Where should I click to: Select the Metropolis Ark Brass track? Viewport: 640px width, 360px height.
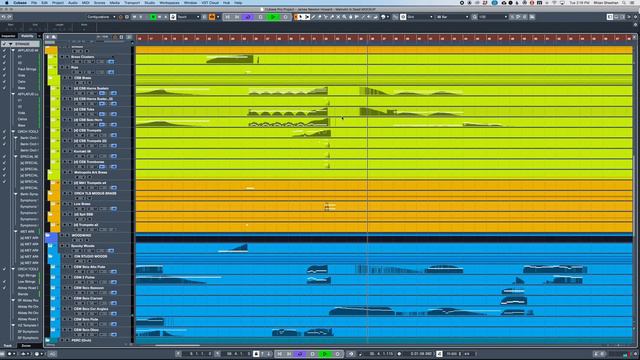tap(90, 172)
